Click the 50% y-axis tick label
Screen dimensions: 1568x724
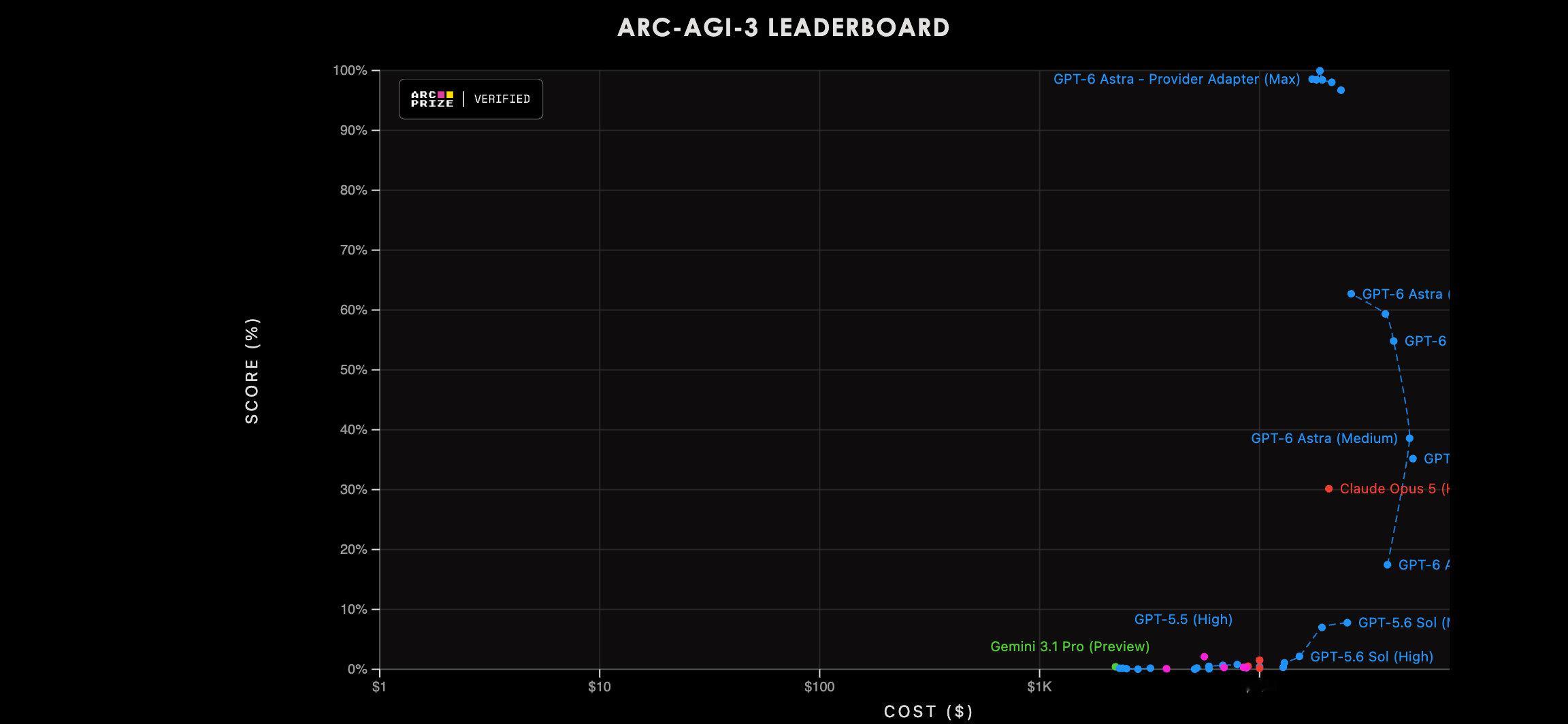click(x=354, y=370)
